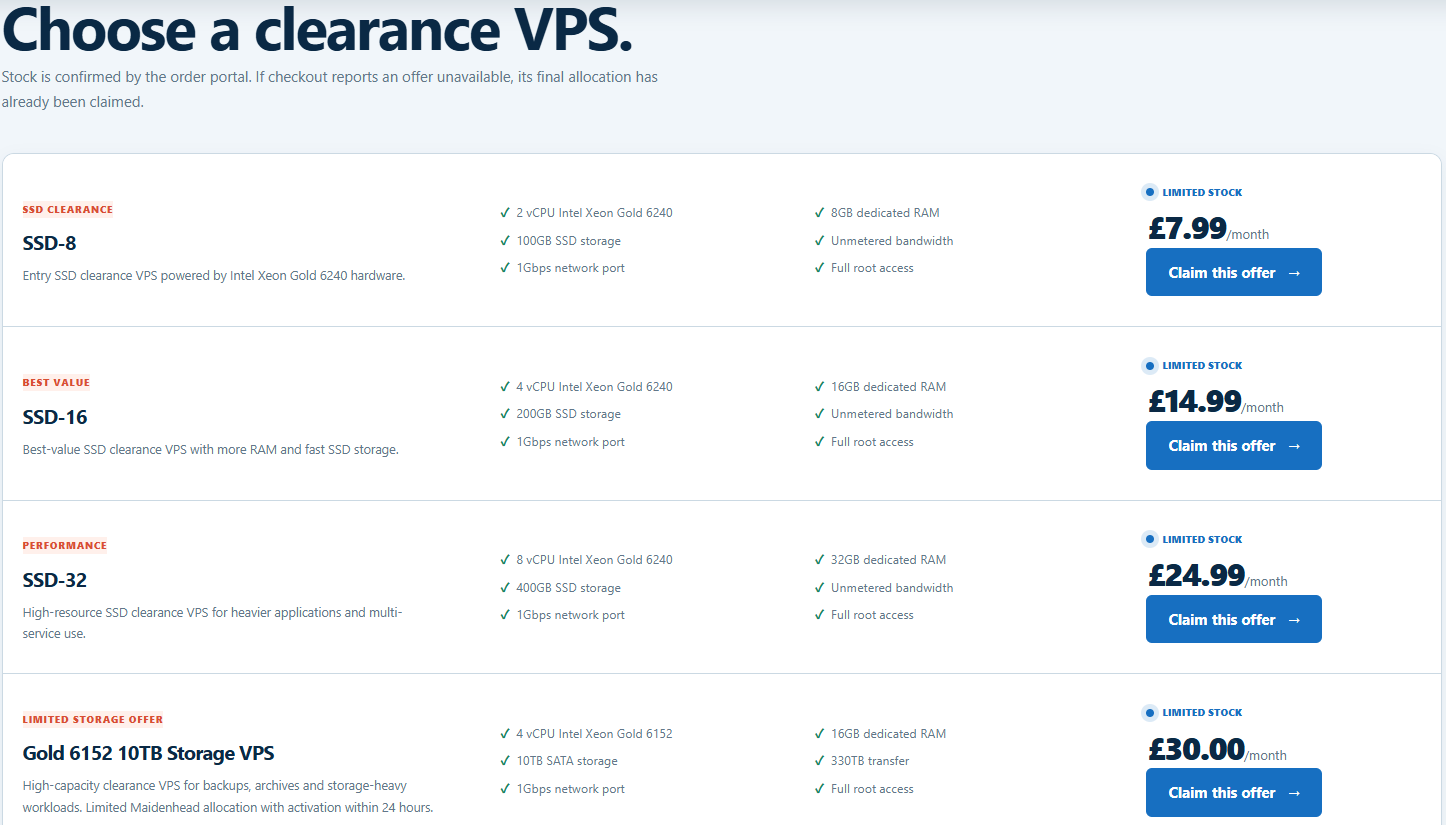The image size is (1446, 825).
Task: Click the 'High-resource SSD clearance VPS' description
Action: (212, 623)
